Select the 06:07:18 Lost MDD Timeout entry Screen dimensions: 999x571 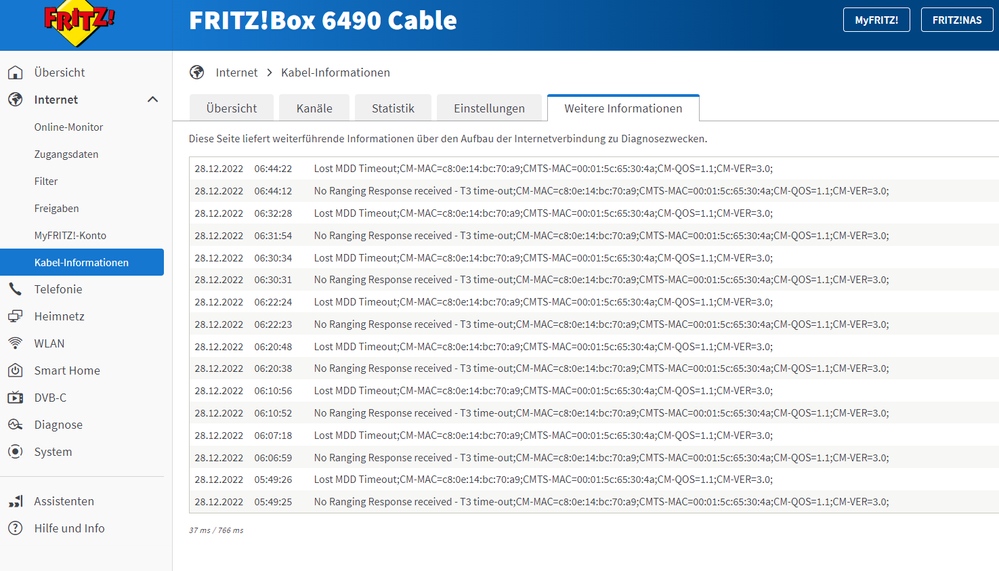(x=594, y=435)
